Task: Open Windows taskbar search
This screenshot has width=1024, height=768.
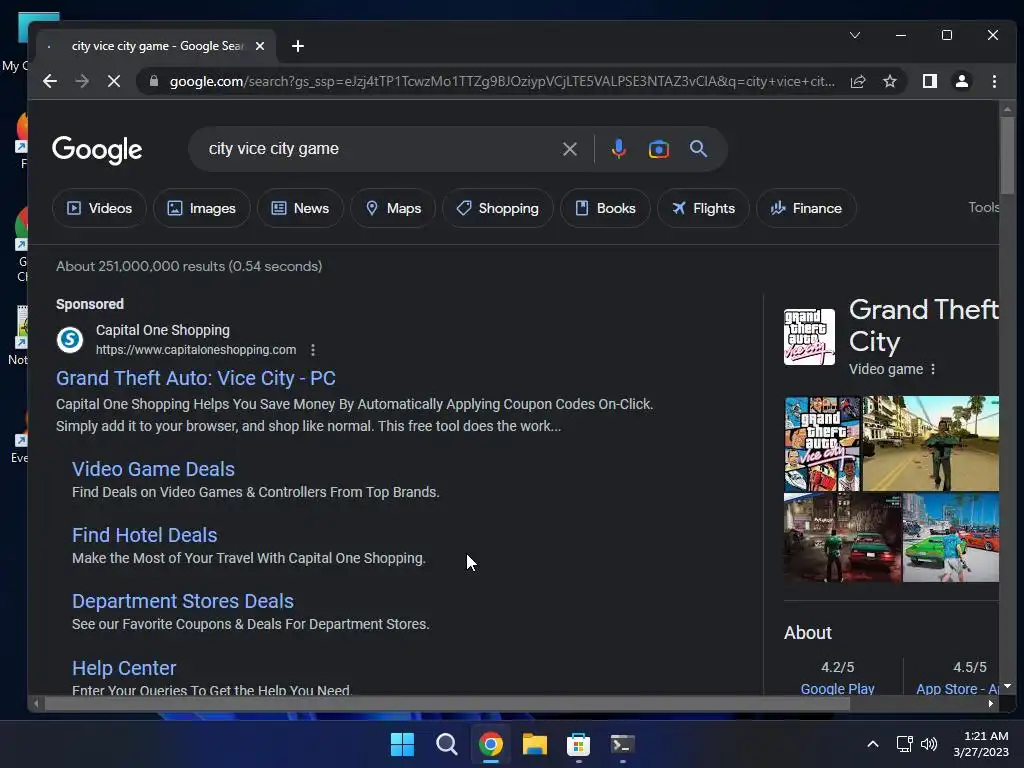Action: tap(447, 744)
